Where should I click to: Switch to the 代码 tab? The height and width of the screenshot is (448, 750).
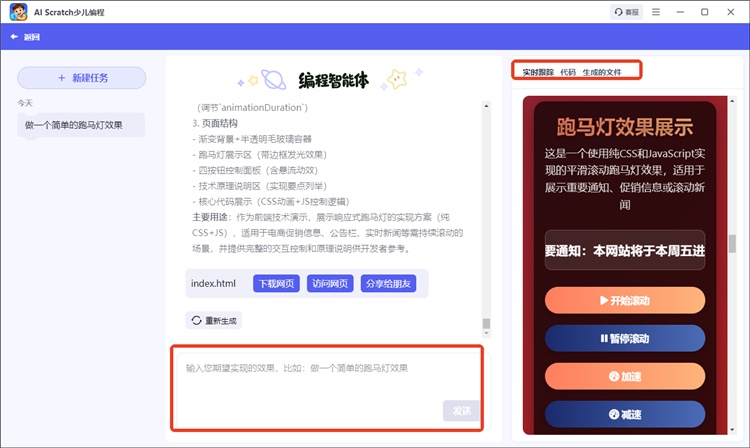pyautogui.click(x=568, y=72)
